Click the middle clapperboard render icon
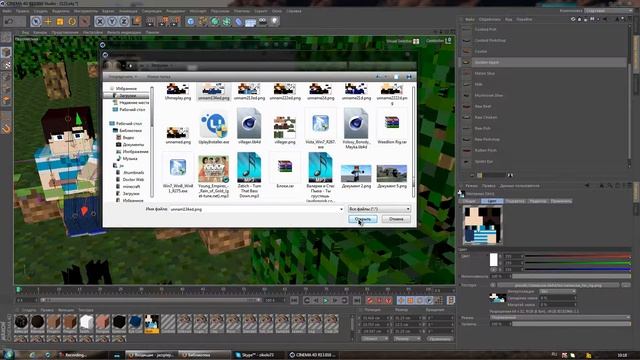Viewport: 640px width, 360px height. click(x=163, y=21)
